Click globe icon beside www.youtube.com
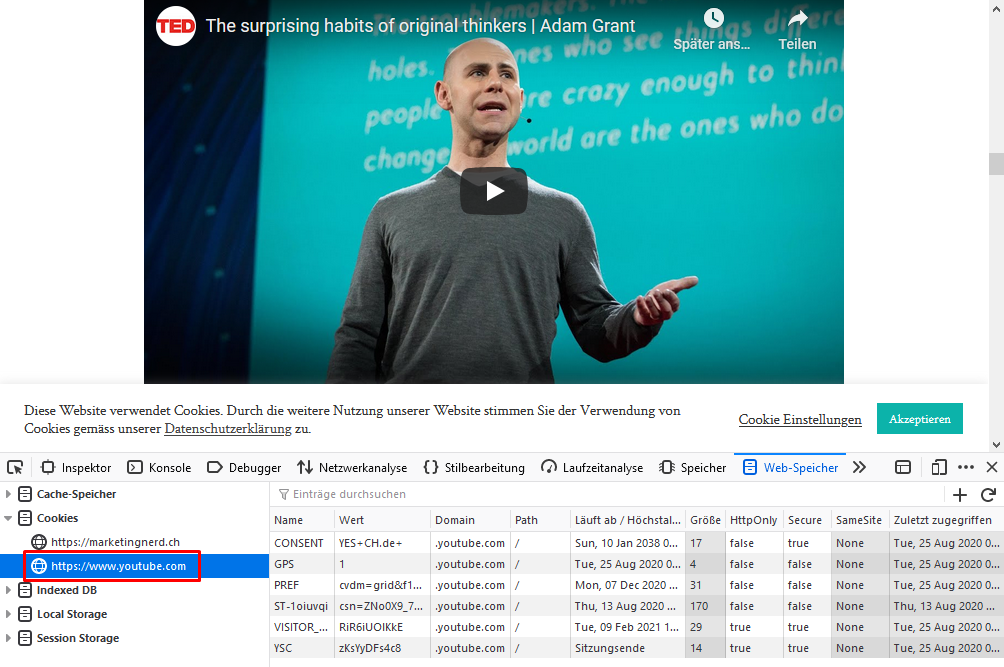Viewport: 1004px width, 667px height. point(39,566)
